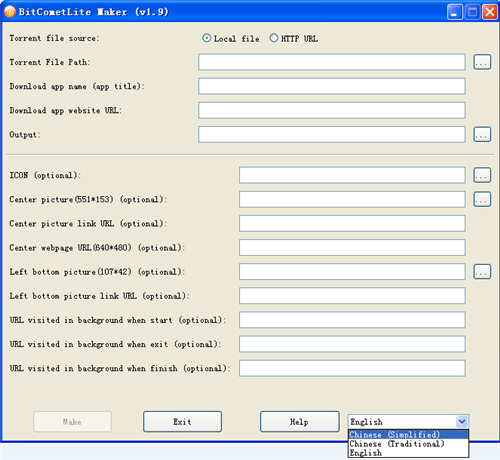Select the HTTP URL radio button

(274, 38)
